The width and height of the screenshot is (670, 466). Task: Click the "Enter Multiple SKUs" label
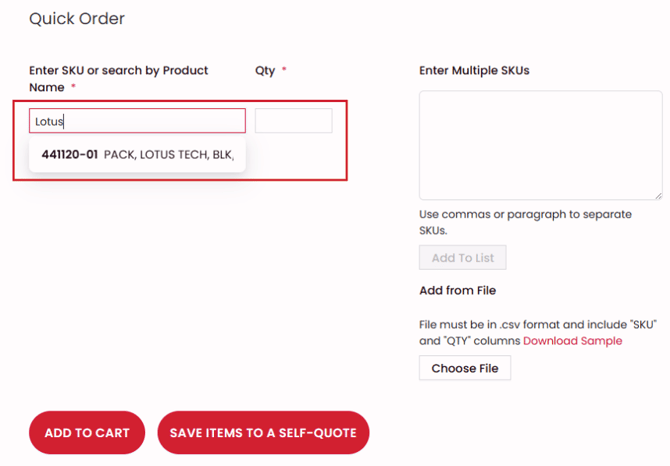click(x=474, y=71)
